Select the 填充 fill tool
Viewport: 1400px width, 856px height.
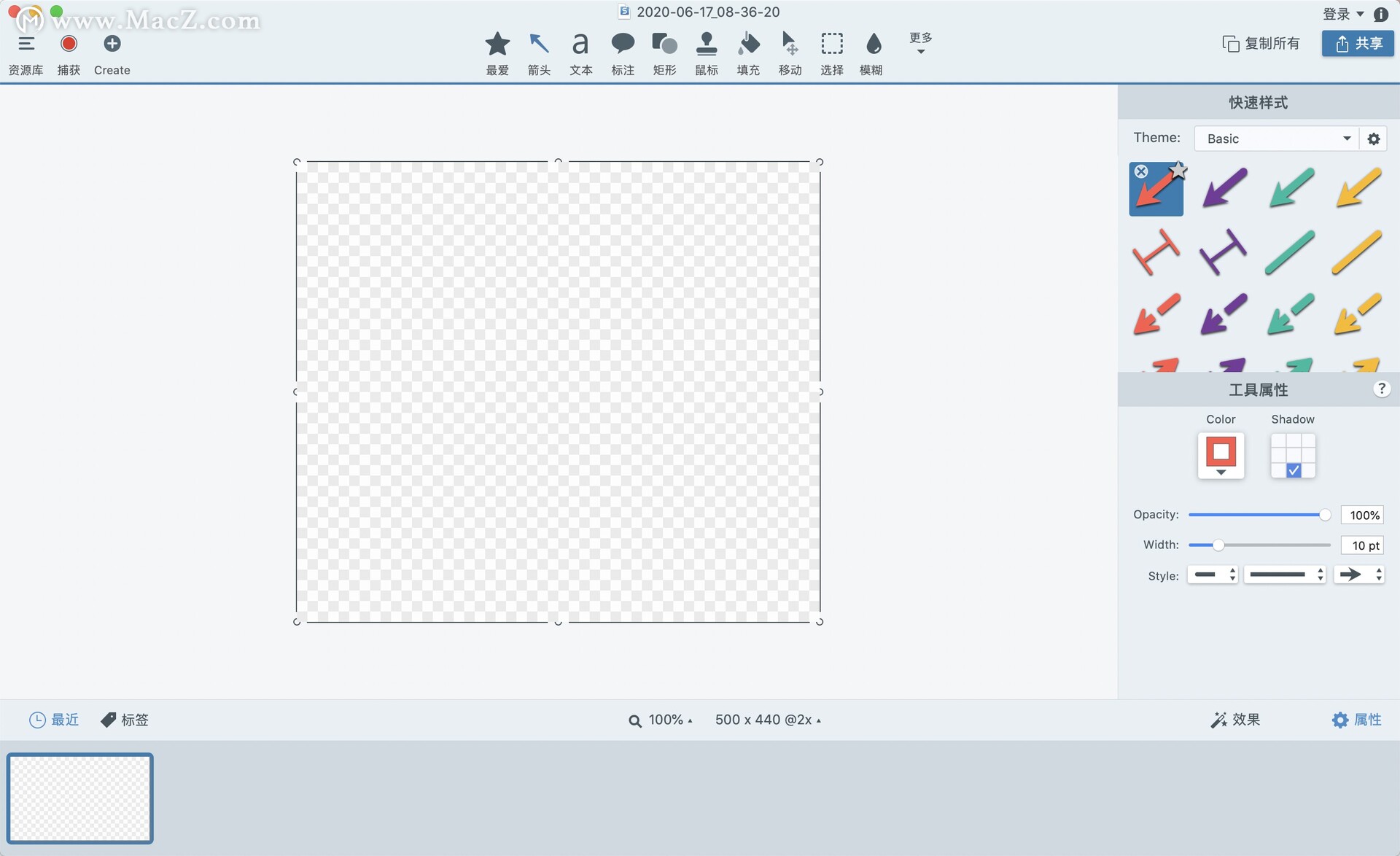point(748,51)
